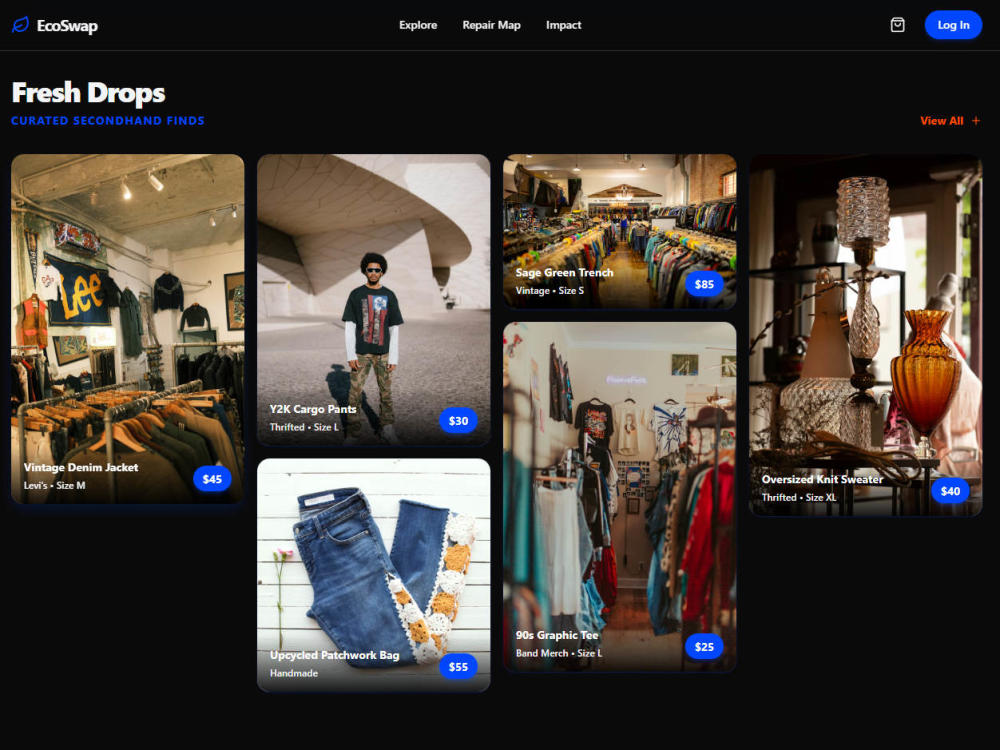Click the EcoSwap leaf logo icon
Viewport: 1000px width, 750px height.
pos(20,25)
